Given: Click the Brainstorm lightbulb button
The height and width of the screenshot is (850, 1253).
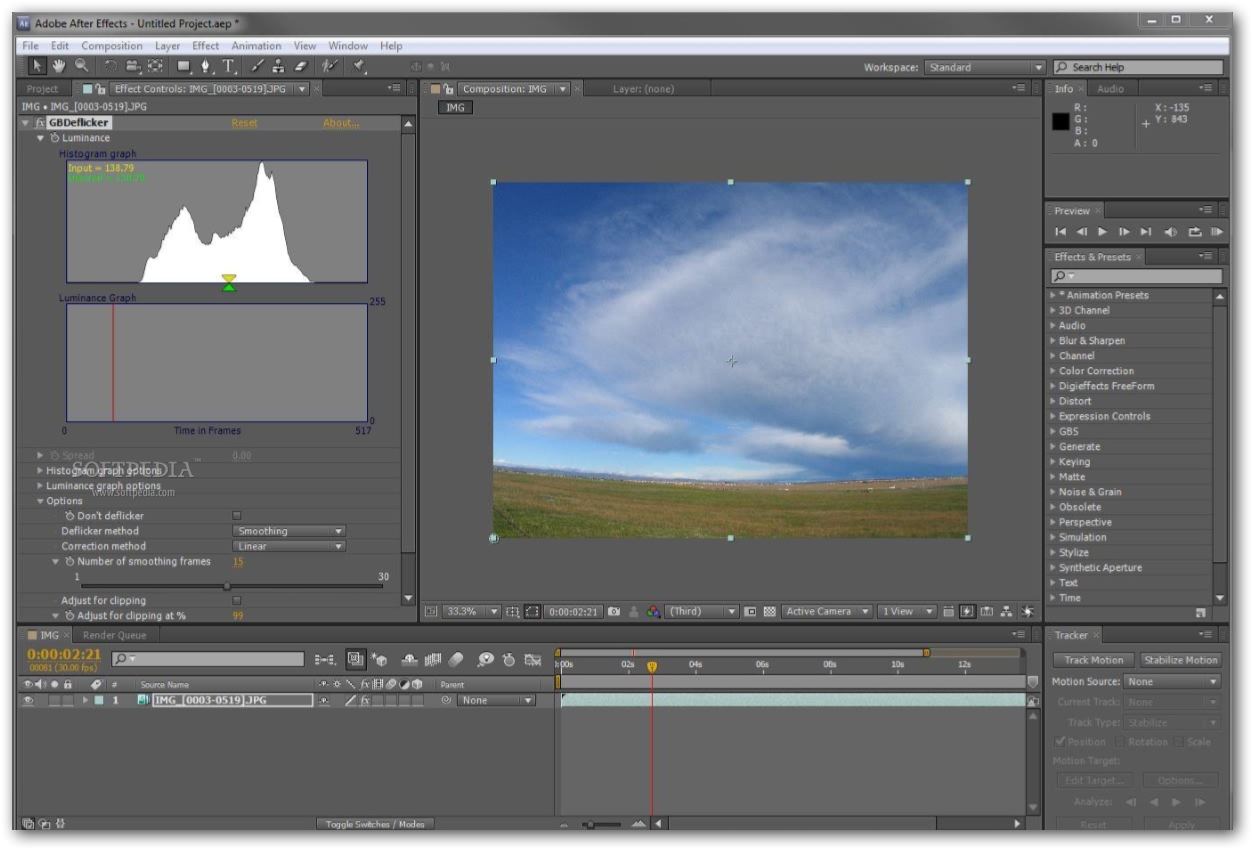Looking at the screenshot, I should (485, 659).
